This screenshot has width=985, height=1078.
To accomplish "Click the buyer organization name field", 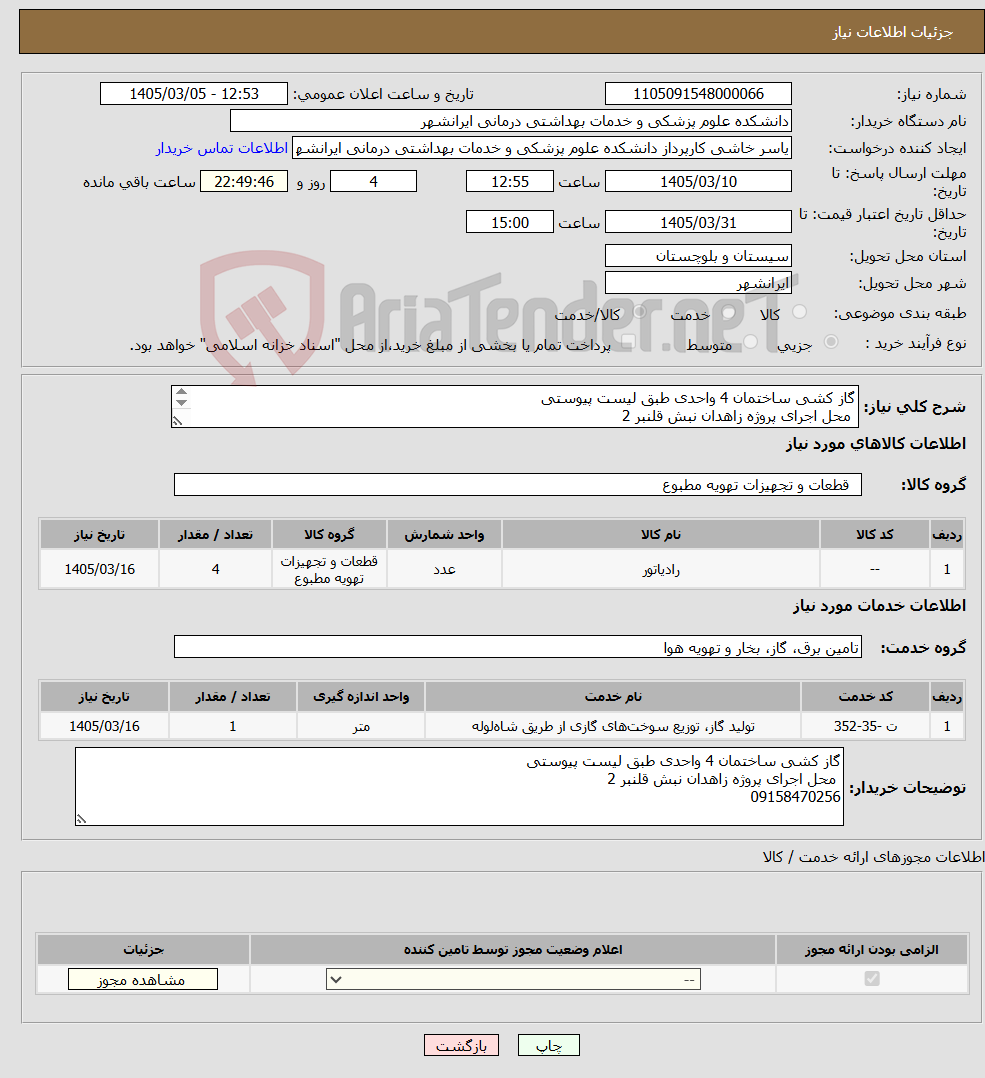I will click(x=511, y=121).
